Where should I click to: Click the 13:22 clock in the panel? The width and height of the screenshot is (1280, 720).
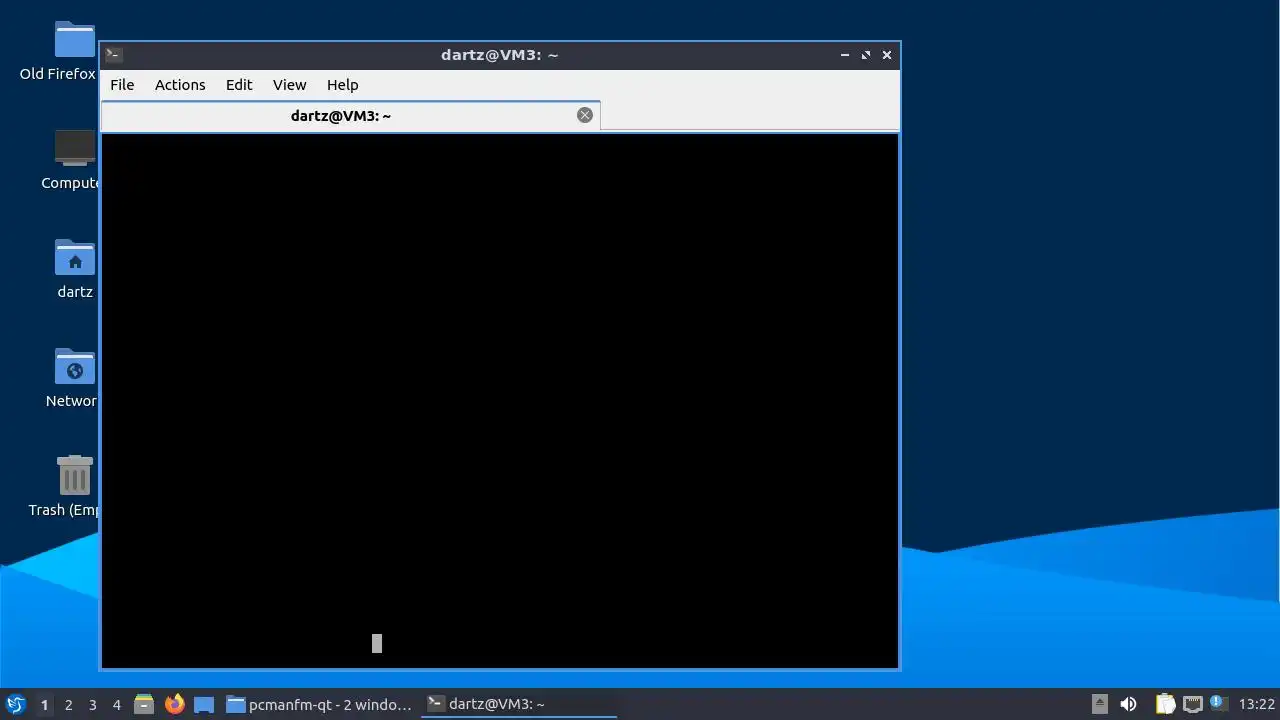point(1257,704)
